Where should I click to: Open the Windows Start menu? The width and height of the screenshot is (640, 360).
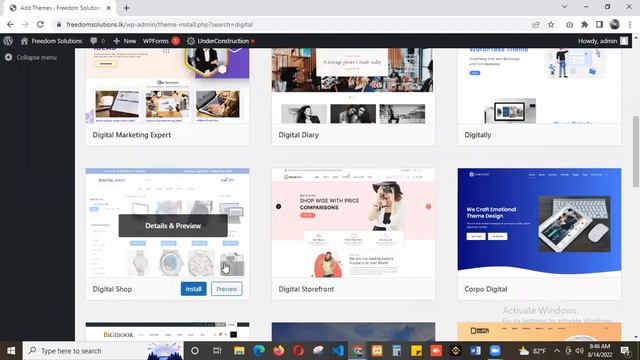(11, 351)
